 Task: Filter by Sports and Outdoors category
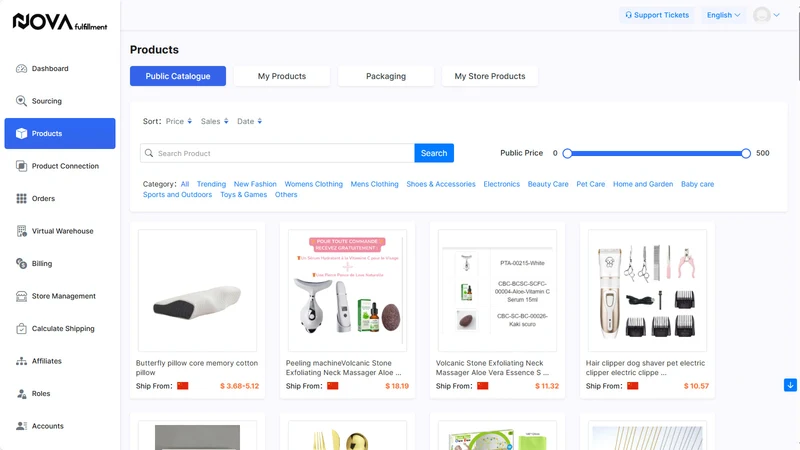(x=177, y=195)
